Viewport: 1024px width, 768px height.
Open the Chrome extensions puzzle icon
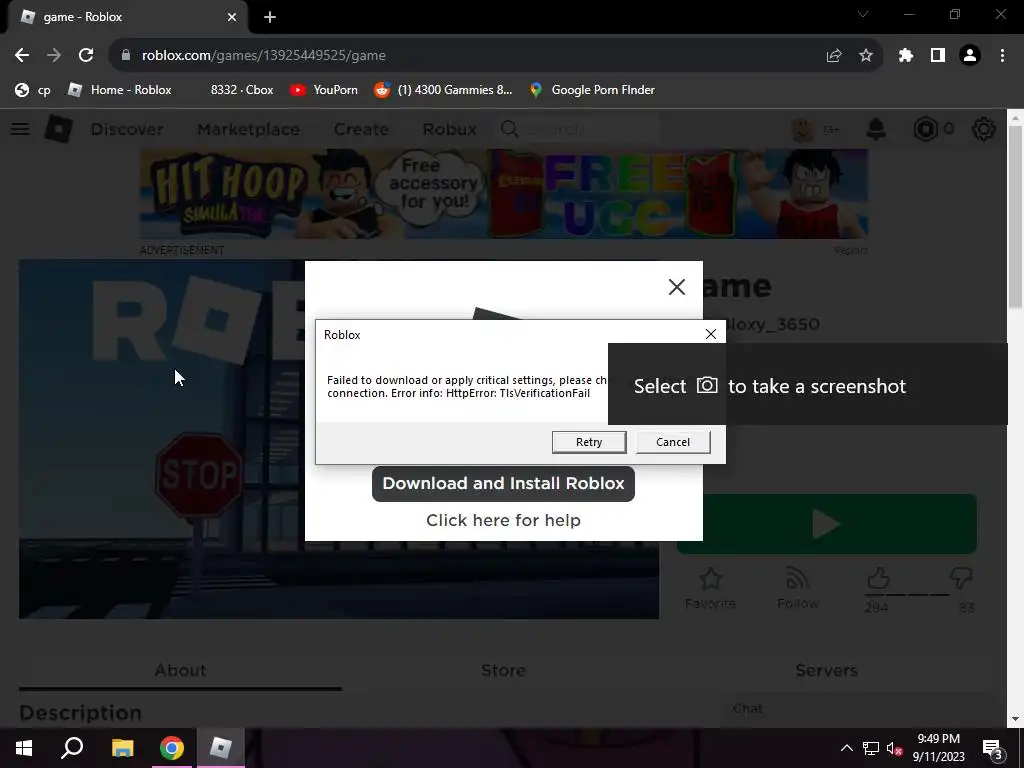905,56
